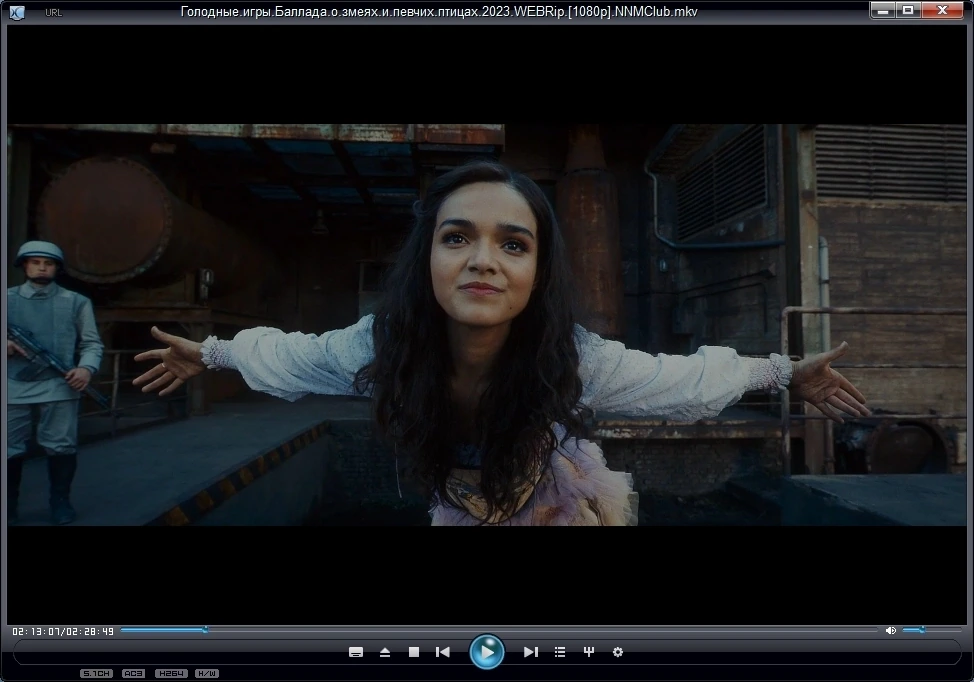Stop the video playback
This screenshot has height=682, width=974.
[x=414, y=652]
